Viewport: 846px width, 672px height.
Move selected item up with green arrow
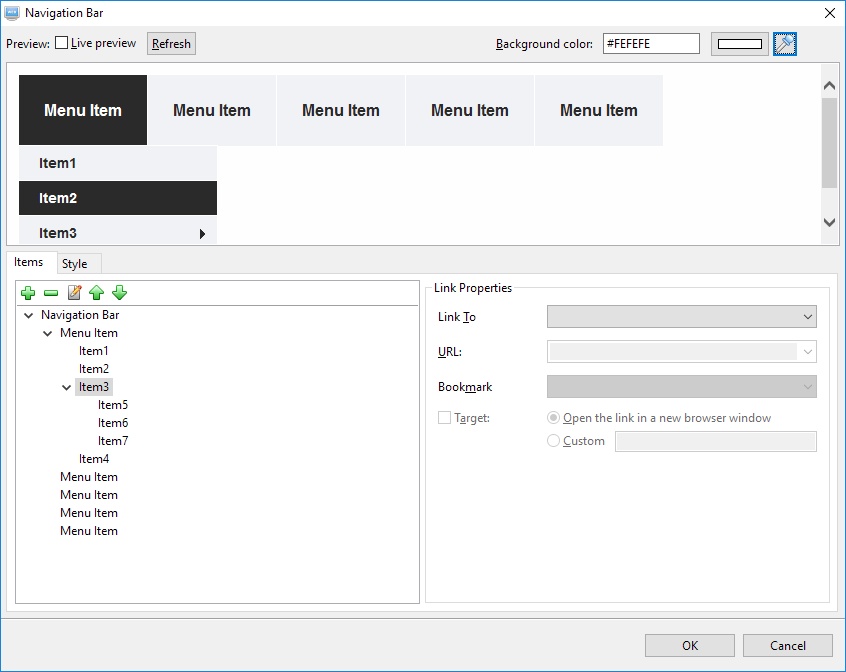click(97, 293)
